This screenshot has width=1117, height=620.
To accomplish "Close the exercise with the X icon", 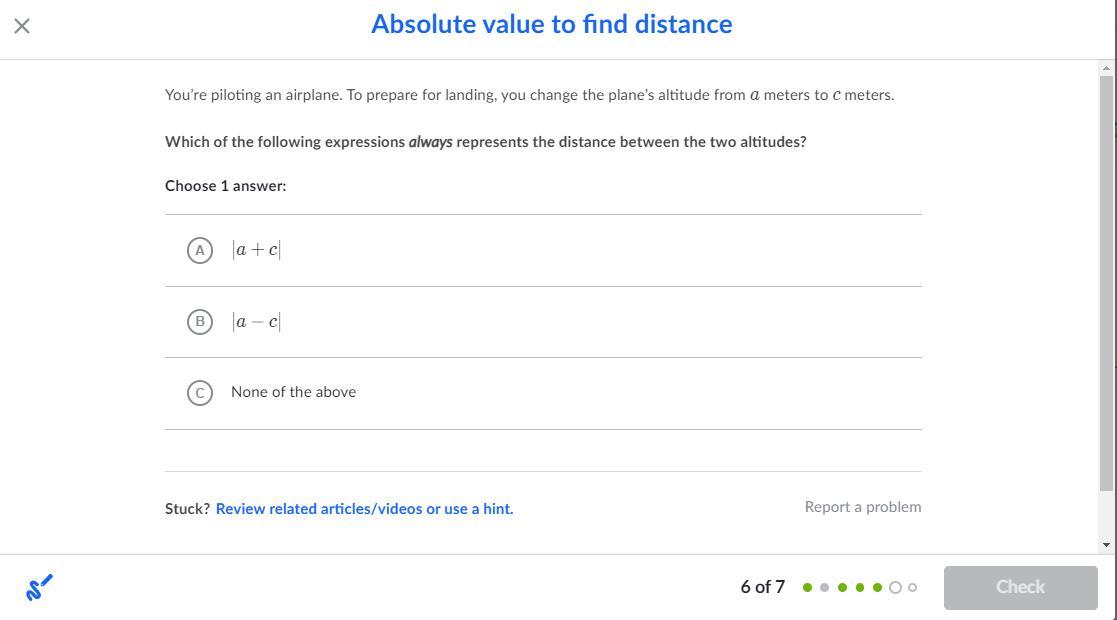I will (x=22, y=26).
